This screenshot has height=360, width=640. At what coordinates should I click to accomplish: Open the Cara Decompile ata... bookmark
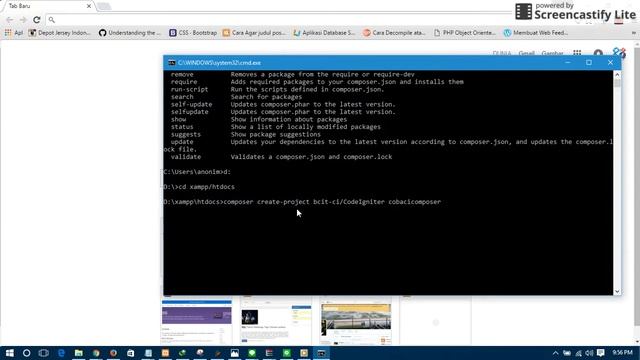tap(394, 33)
